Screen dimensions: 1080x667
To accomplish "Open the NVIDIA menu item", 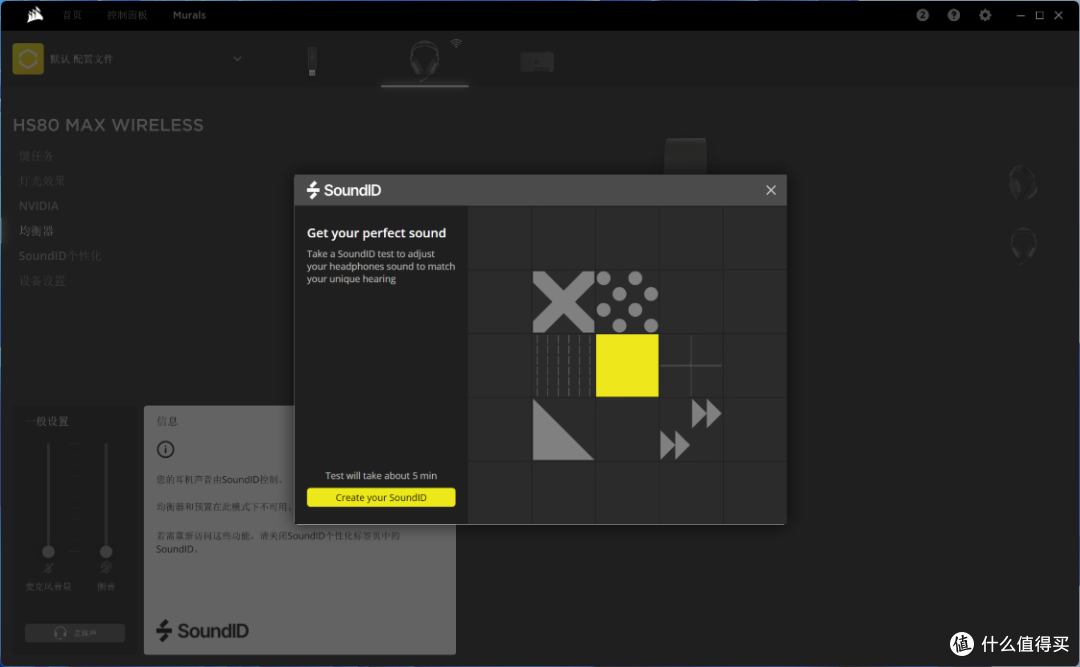I will point(39,206).
